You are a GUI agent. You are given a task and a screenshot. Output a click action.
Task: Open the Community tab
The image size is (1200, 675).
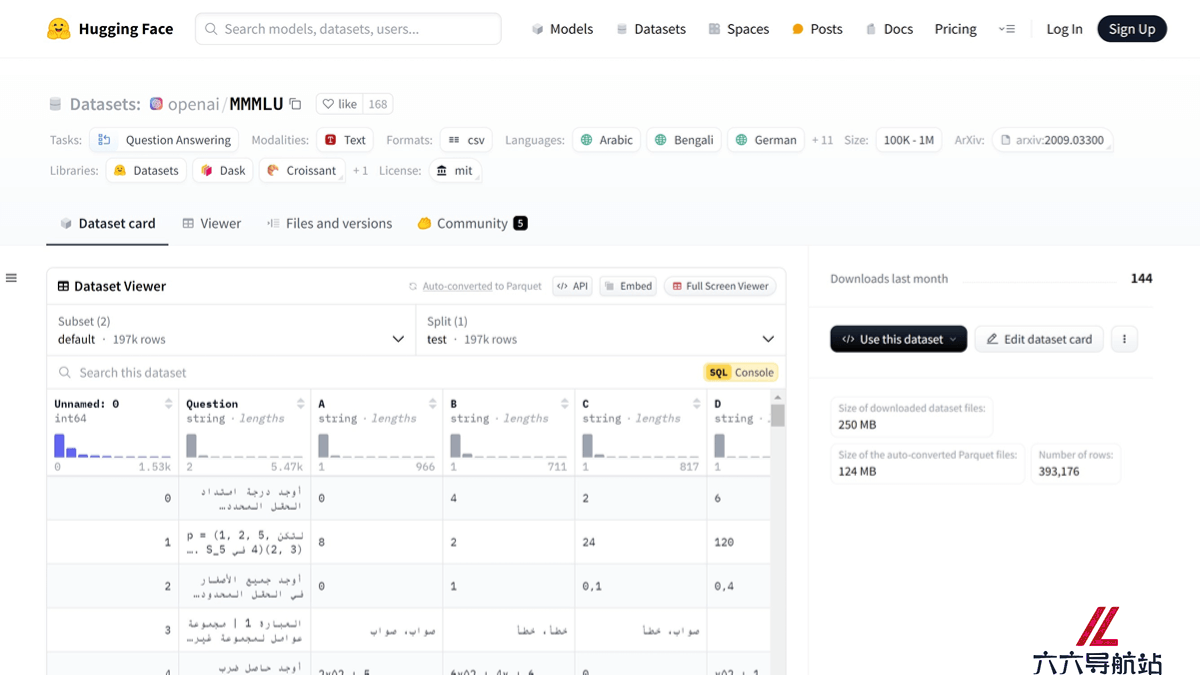point(472,223)
